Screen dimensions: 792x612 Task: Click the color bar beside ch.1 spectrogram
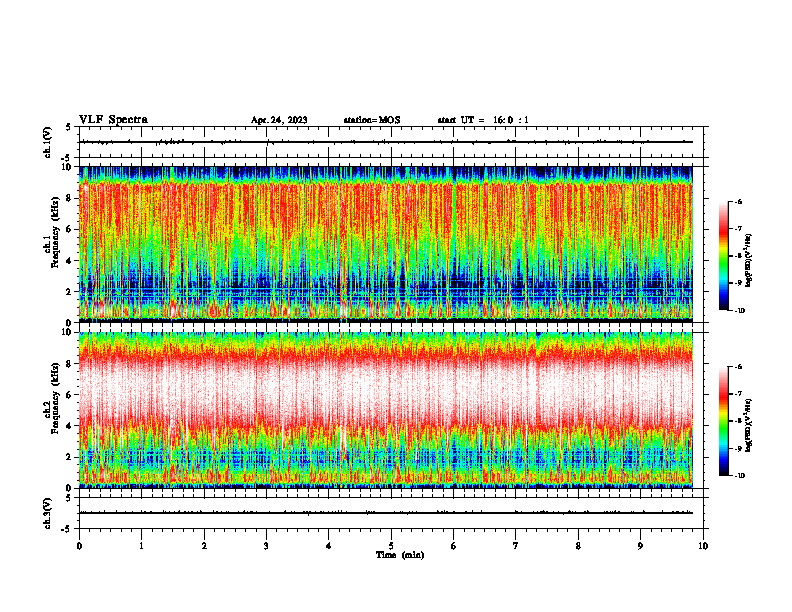[x=724, y=256]
